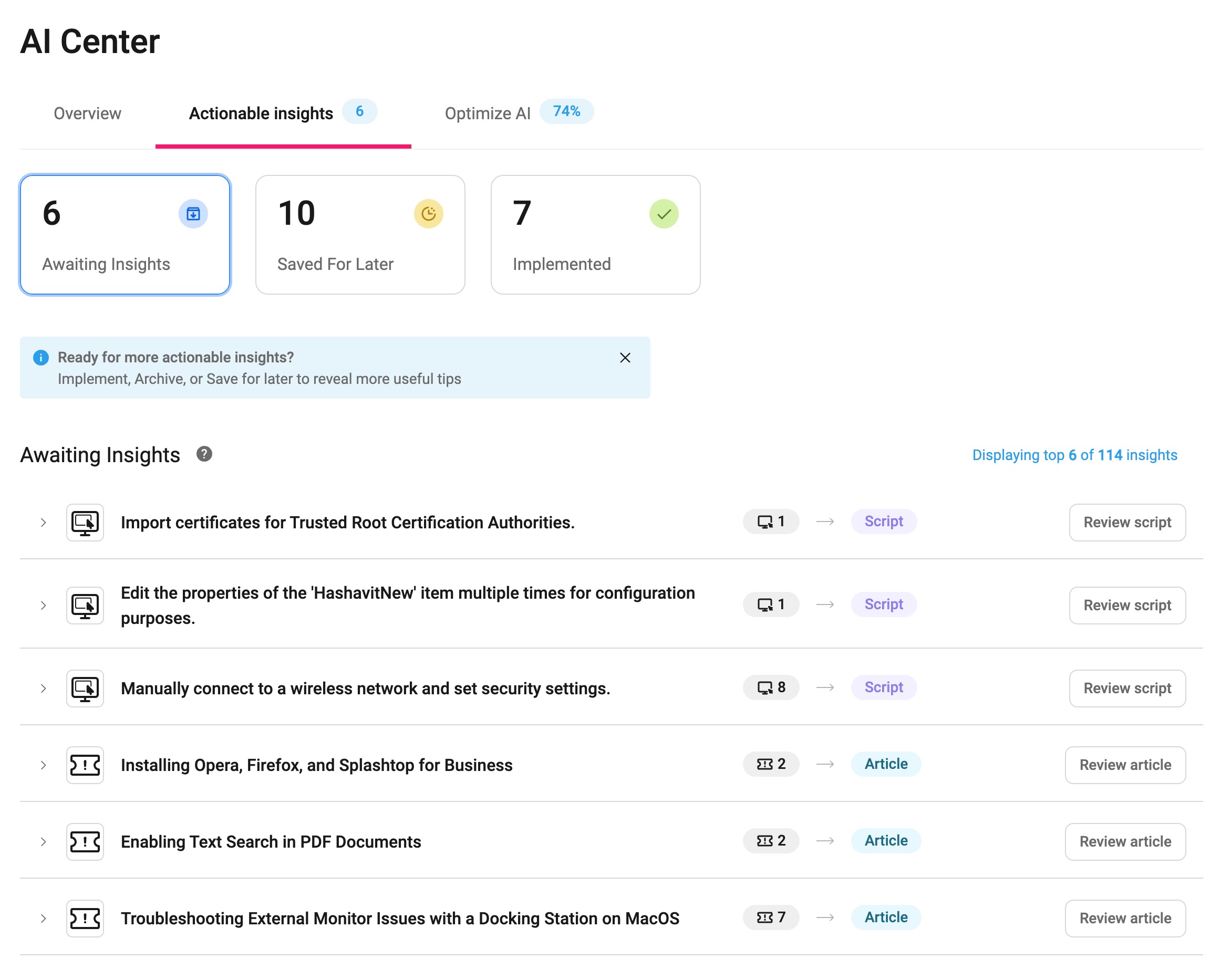This screenshot has width=1221, height=980.
Task: Click the screen icon beside Manually connect wireless insight
Action: click(85, 688)
